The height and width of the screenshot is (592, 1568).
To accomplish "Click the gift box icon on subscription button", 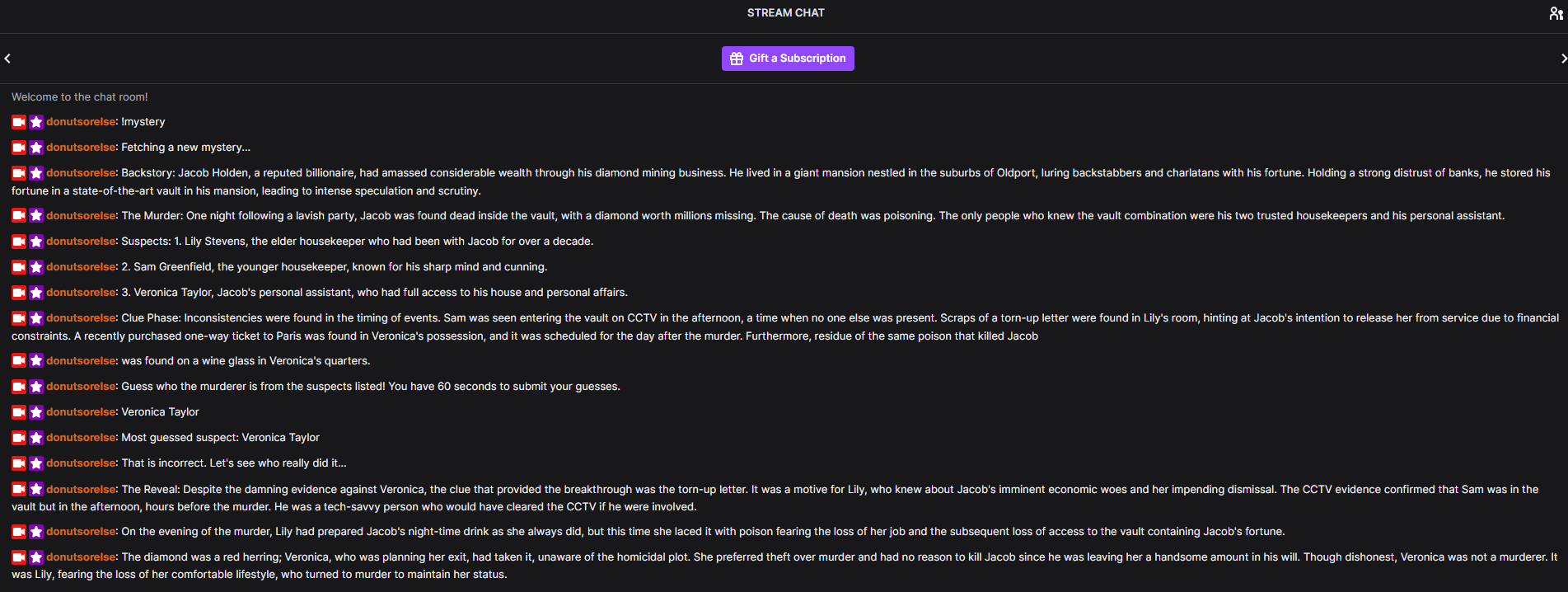I will click(736, 58).
